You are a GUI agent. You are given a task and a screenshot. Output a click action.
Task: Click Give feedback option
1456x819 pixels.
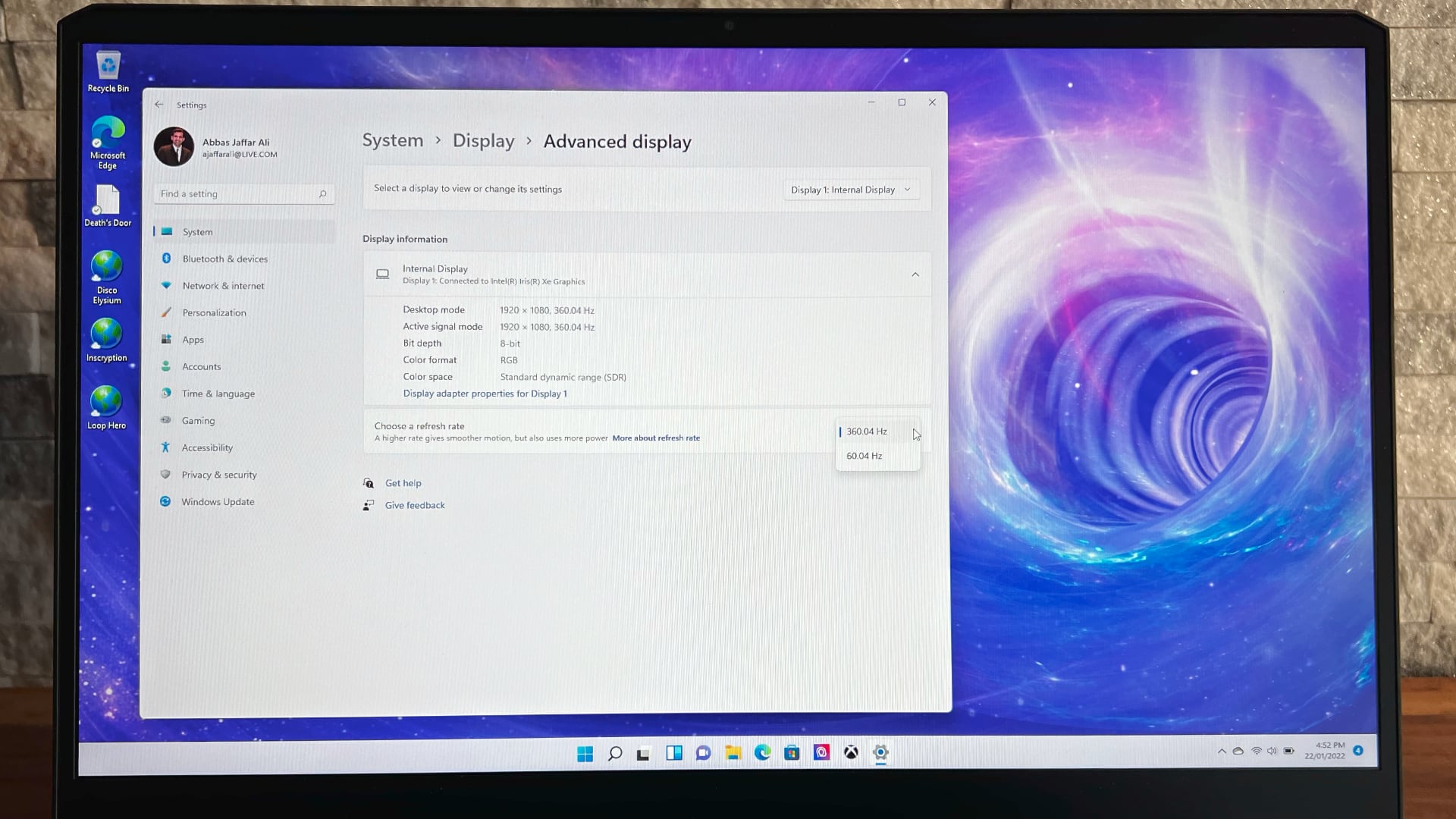point(415,505)
